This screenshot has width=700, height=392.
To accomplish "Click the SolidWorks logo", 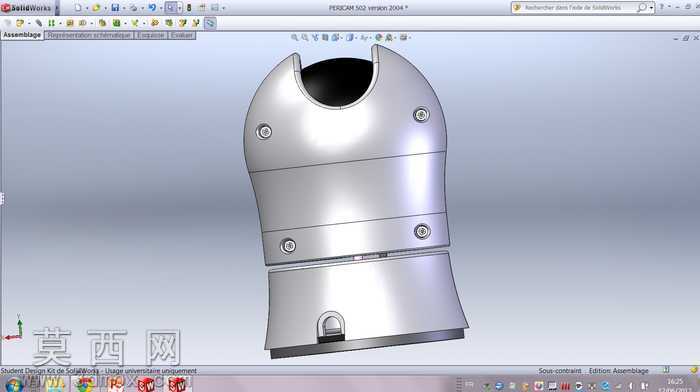I will point(26,8).
